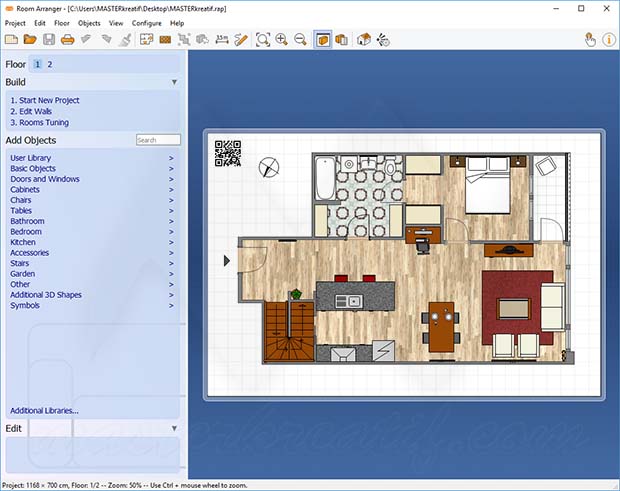Screen dimensions: 620x491
Task: Click the Add Objects search field
Action: [x=158, y=140]
